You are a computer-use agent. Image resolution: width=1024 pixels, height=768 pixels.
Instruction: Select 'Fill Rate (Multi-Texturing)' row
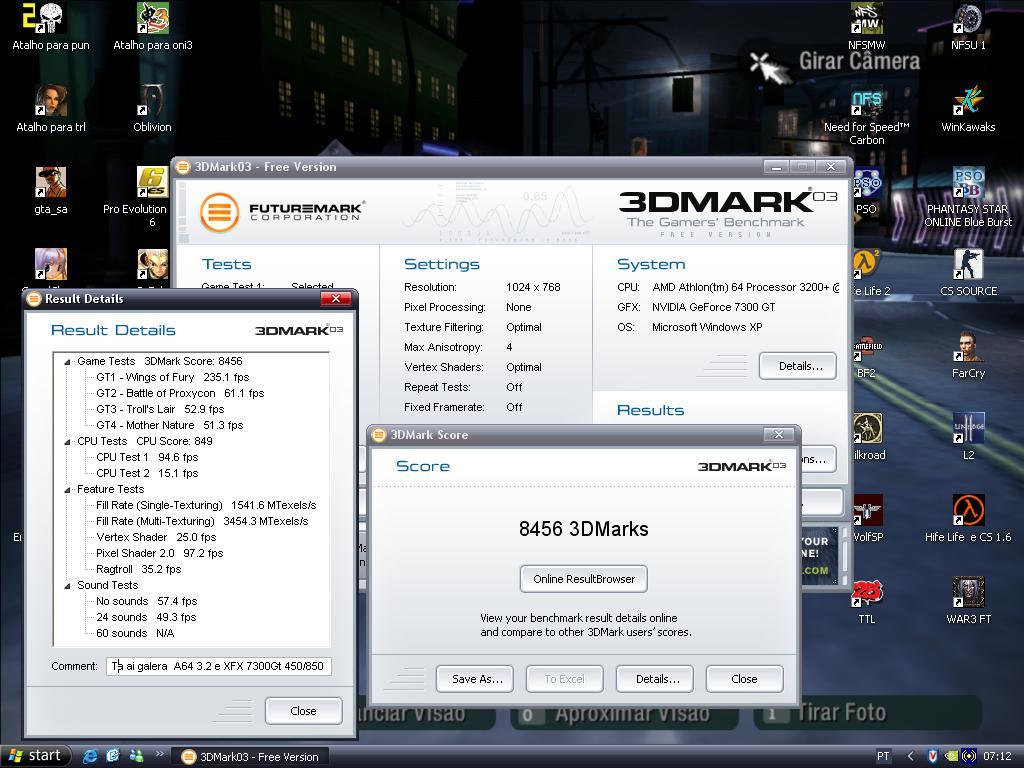pyautogui.click(x=202, y=521)
